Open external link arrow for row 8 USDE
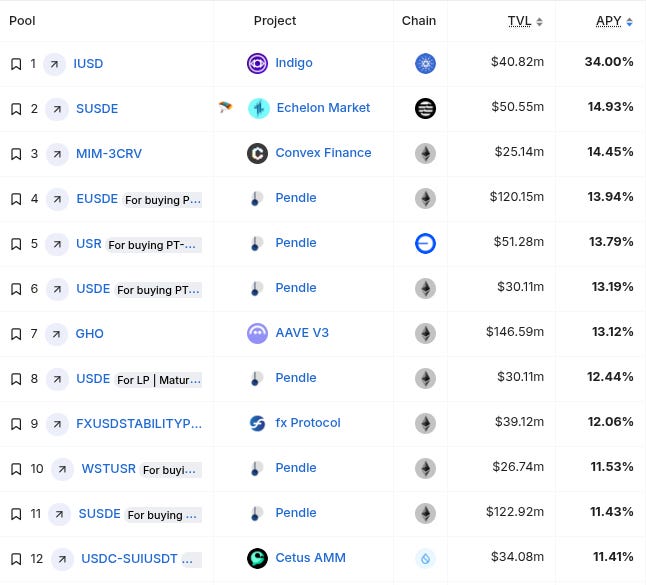Image resolution: width=646 pixels, height=585 pixels. [57, 379]
